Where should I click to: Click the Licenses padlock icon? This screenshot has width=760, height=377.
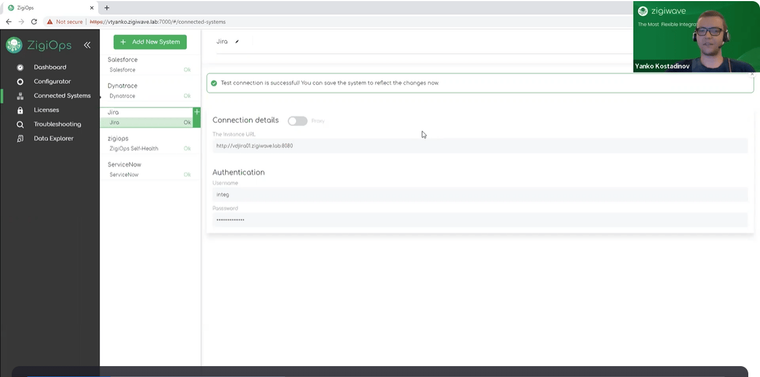20,110
